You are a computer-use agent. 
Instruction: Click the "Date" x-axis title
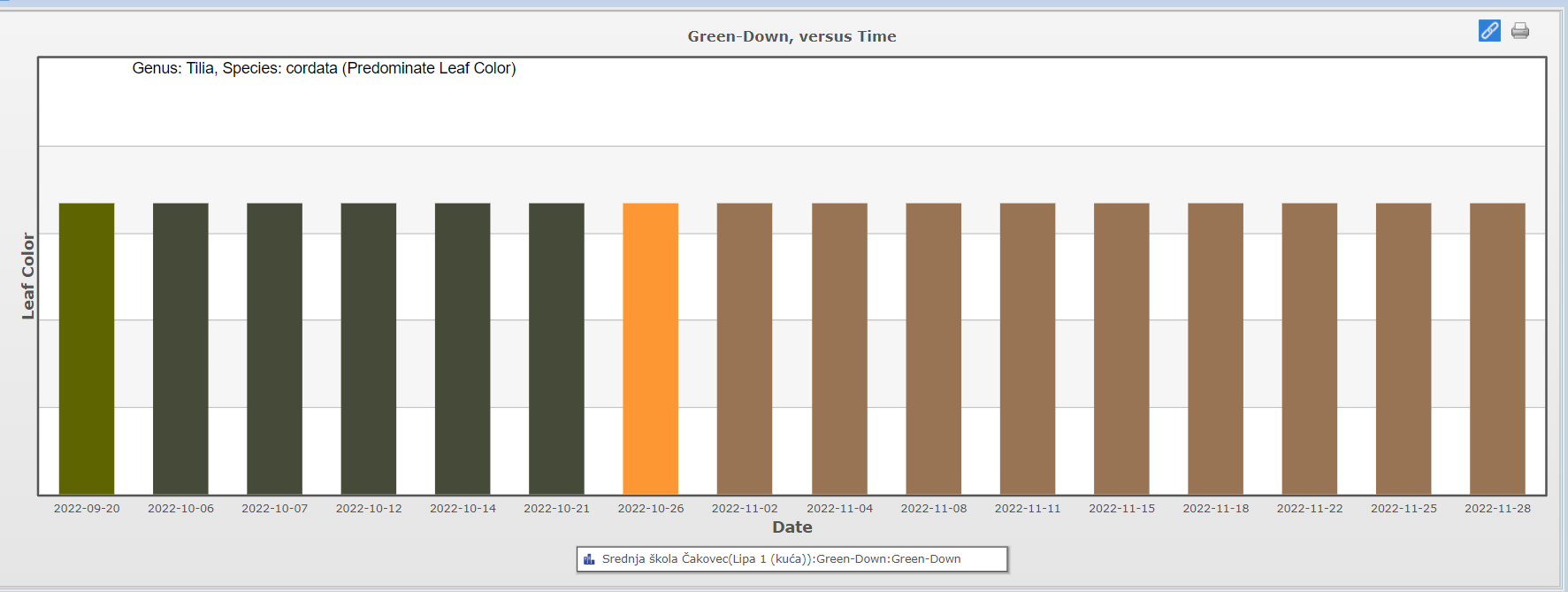click(x=792, y=527)
